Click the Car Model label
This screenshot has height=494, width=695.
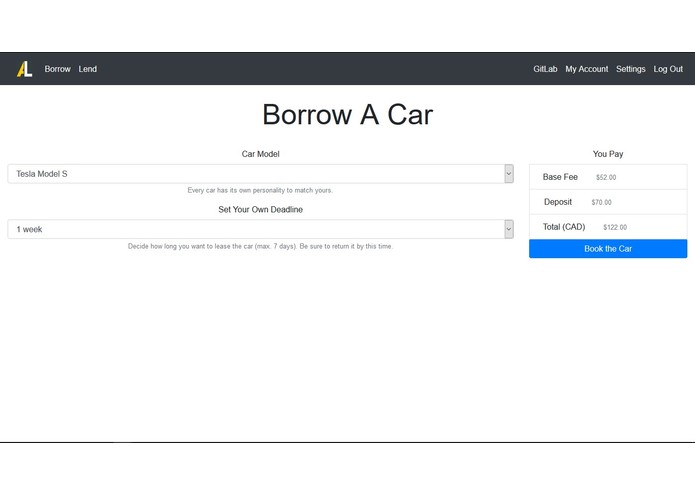pos(261,154)
